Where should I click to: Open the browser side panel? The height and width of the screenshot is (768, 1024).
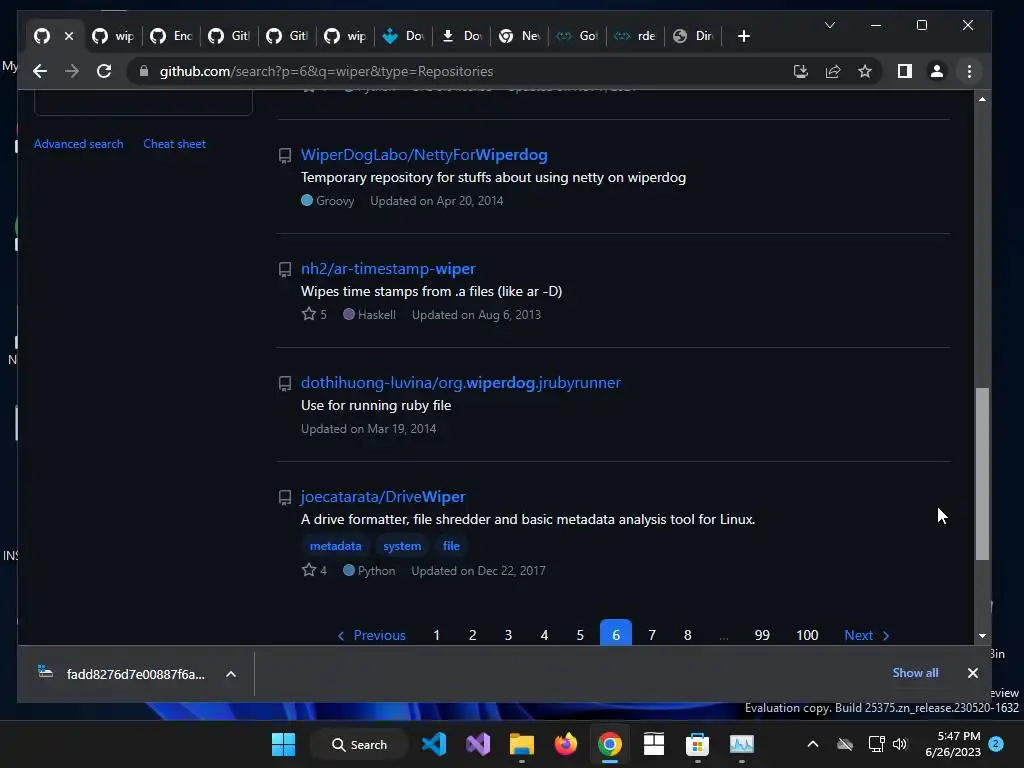click(x=904, y=71)
